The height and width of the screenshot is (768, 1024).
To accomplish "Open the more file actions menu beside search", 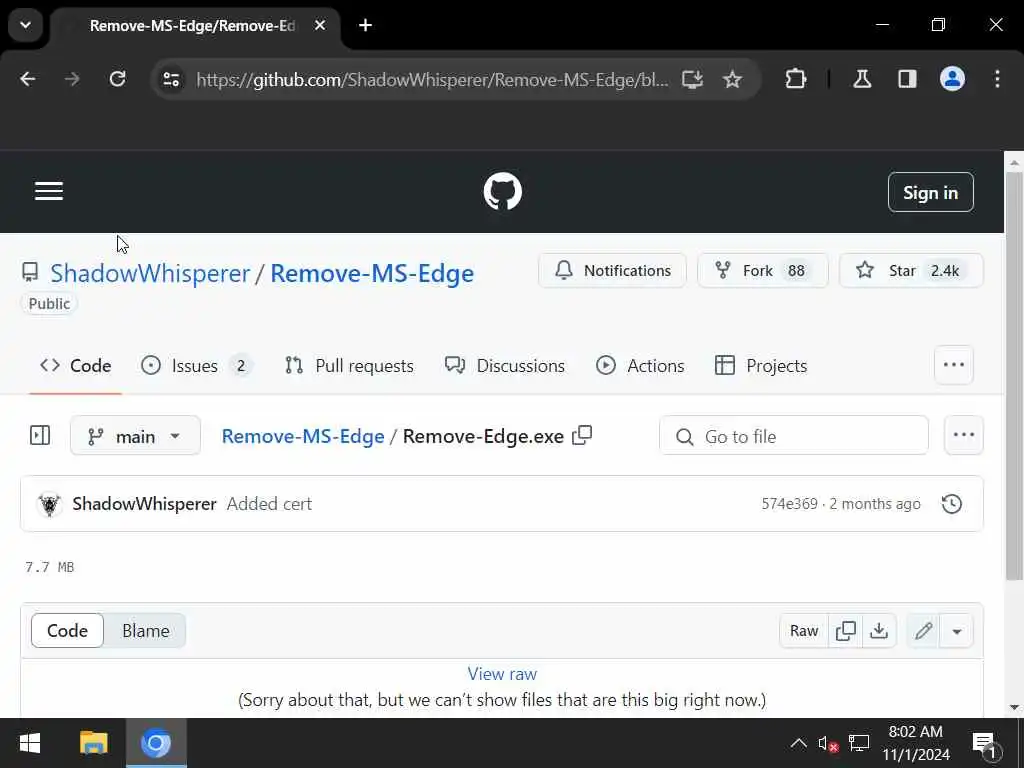I will tap(964, 435).
